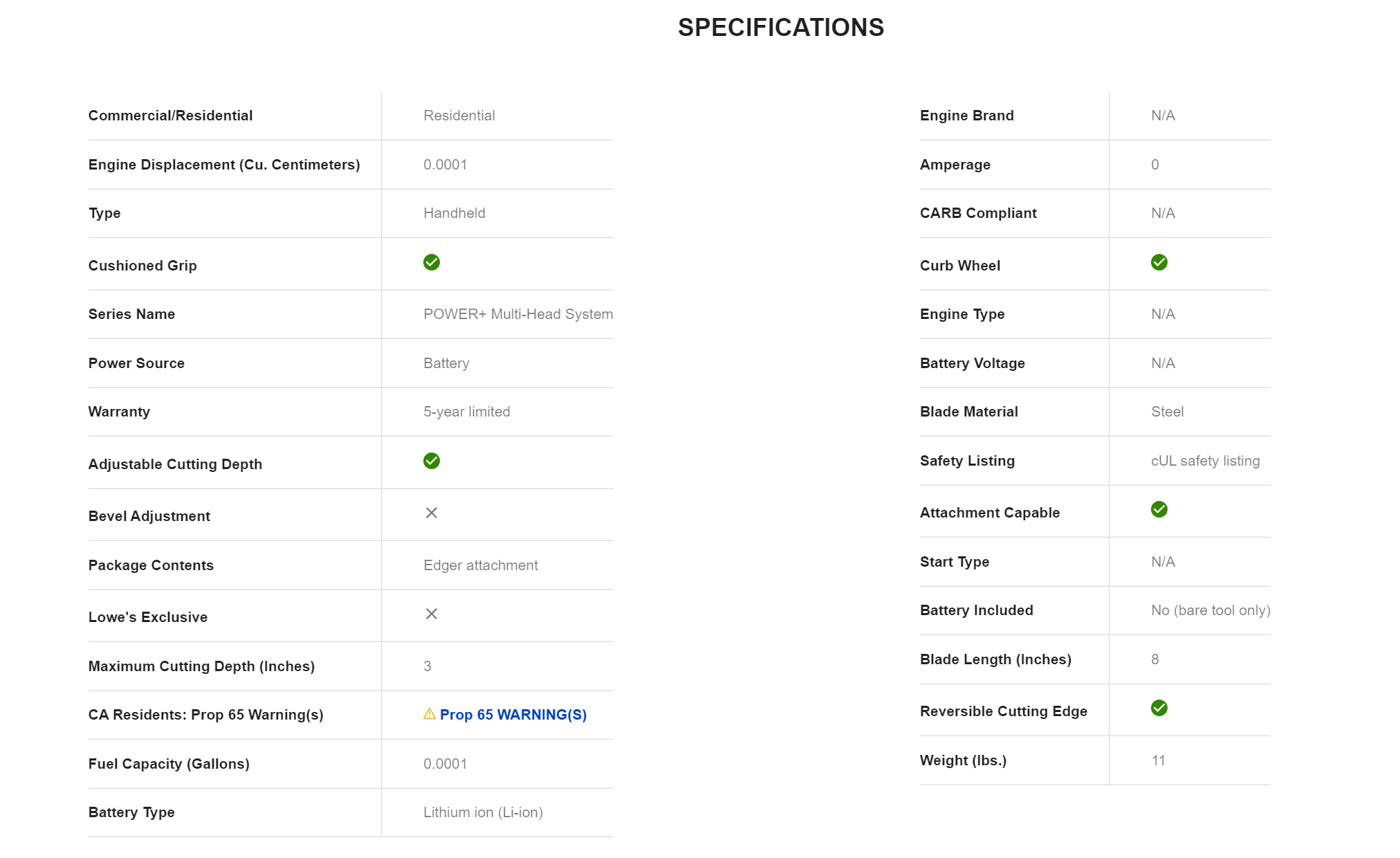The width and height of the screenshot is (1400, 858).
Task: Click the SPECIFICATIONS heading
Action: [x=781, y=28]
